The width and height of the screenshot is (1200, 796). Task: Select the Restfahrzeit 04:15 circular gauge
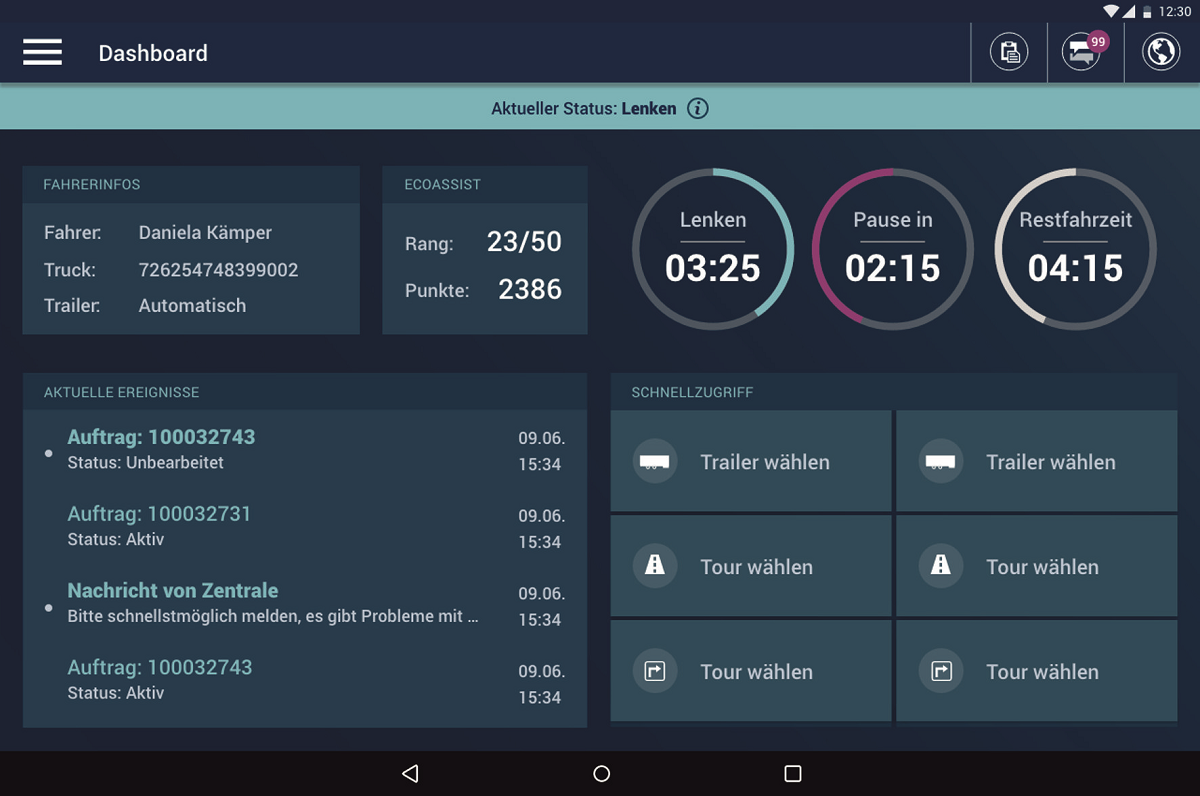click(1075, 248)
